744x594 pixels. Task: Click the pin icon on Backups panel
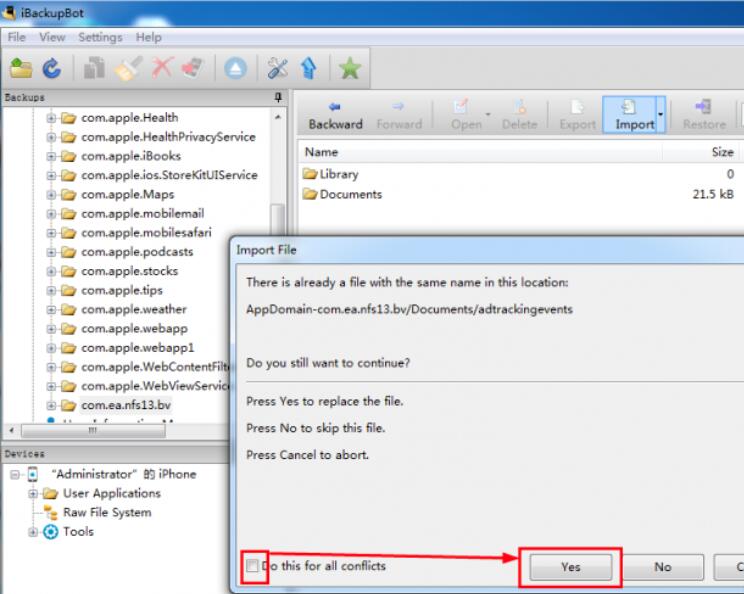tap(279, 97)
